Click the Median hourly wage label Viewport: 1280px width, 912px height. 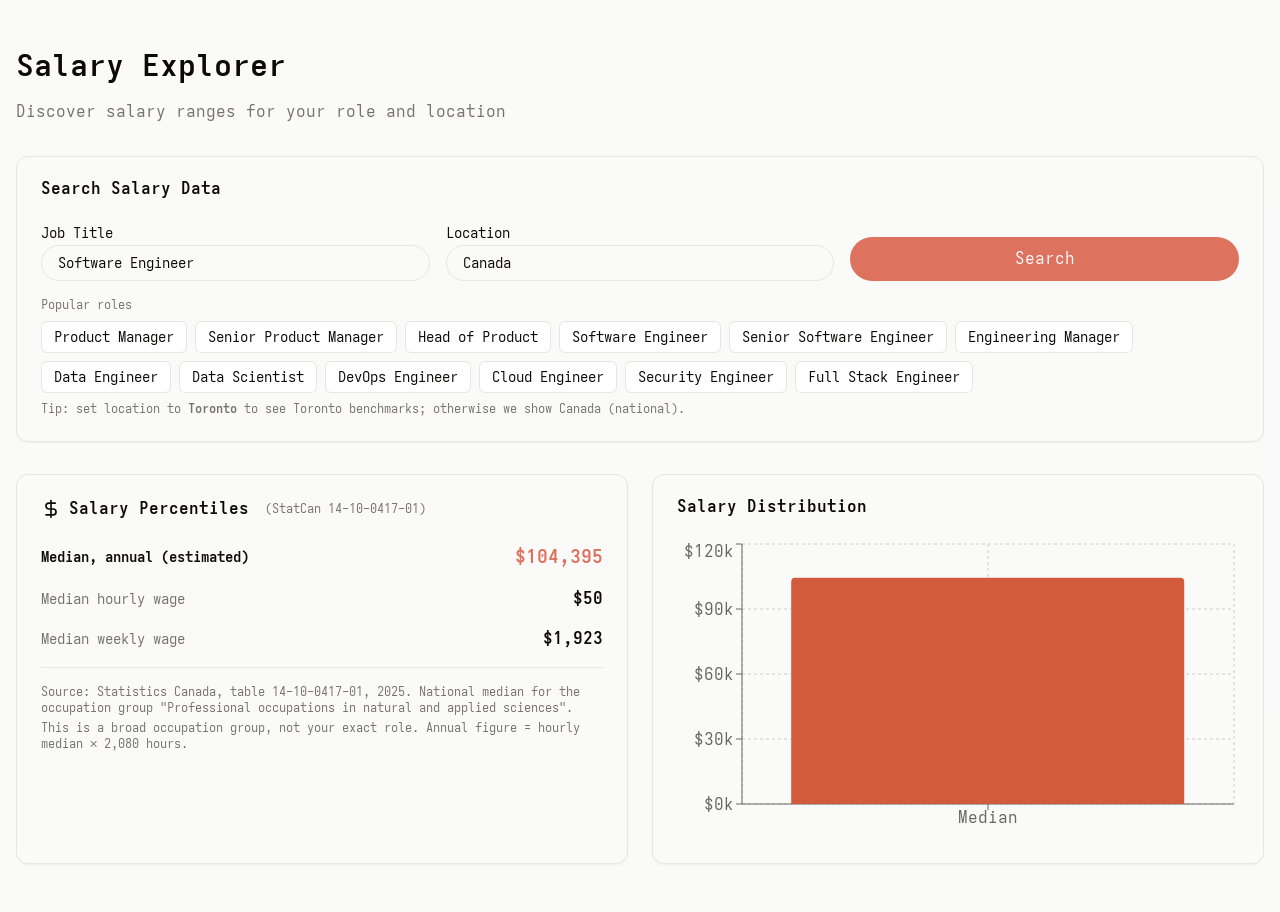click(113, 599)
